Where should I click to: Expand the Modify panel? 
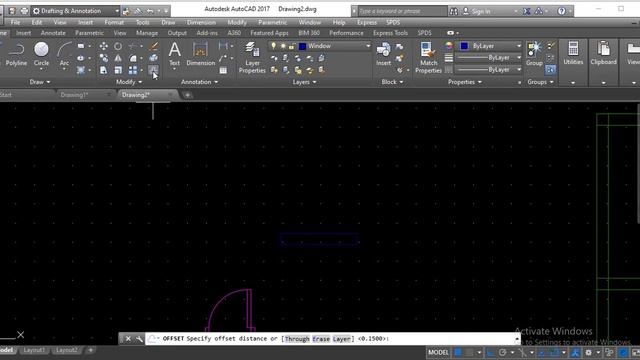[129, 82]
